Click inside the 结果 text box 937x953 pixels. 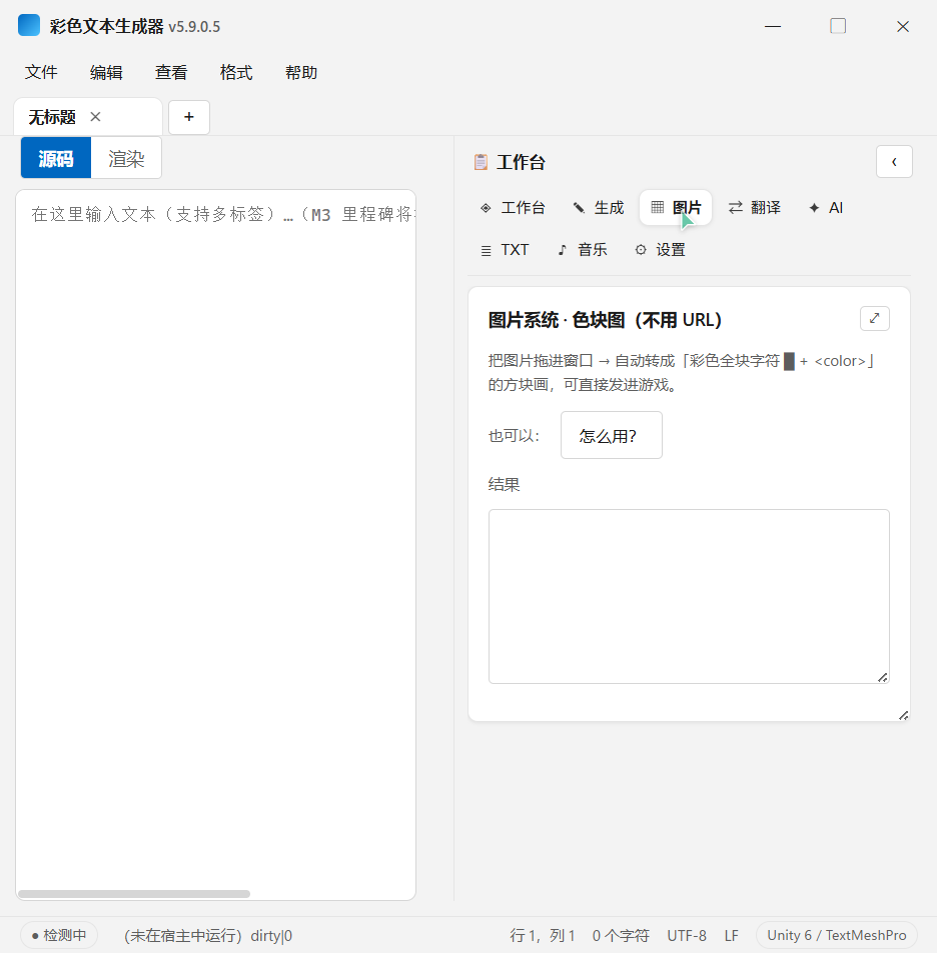click(689, 596)
